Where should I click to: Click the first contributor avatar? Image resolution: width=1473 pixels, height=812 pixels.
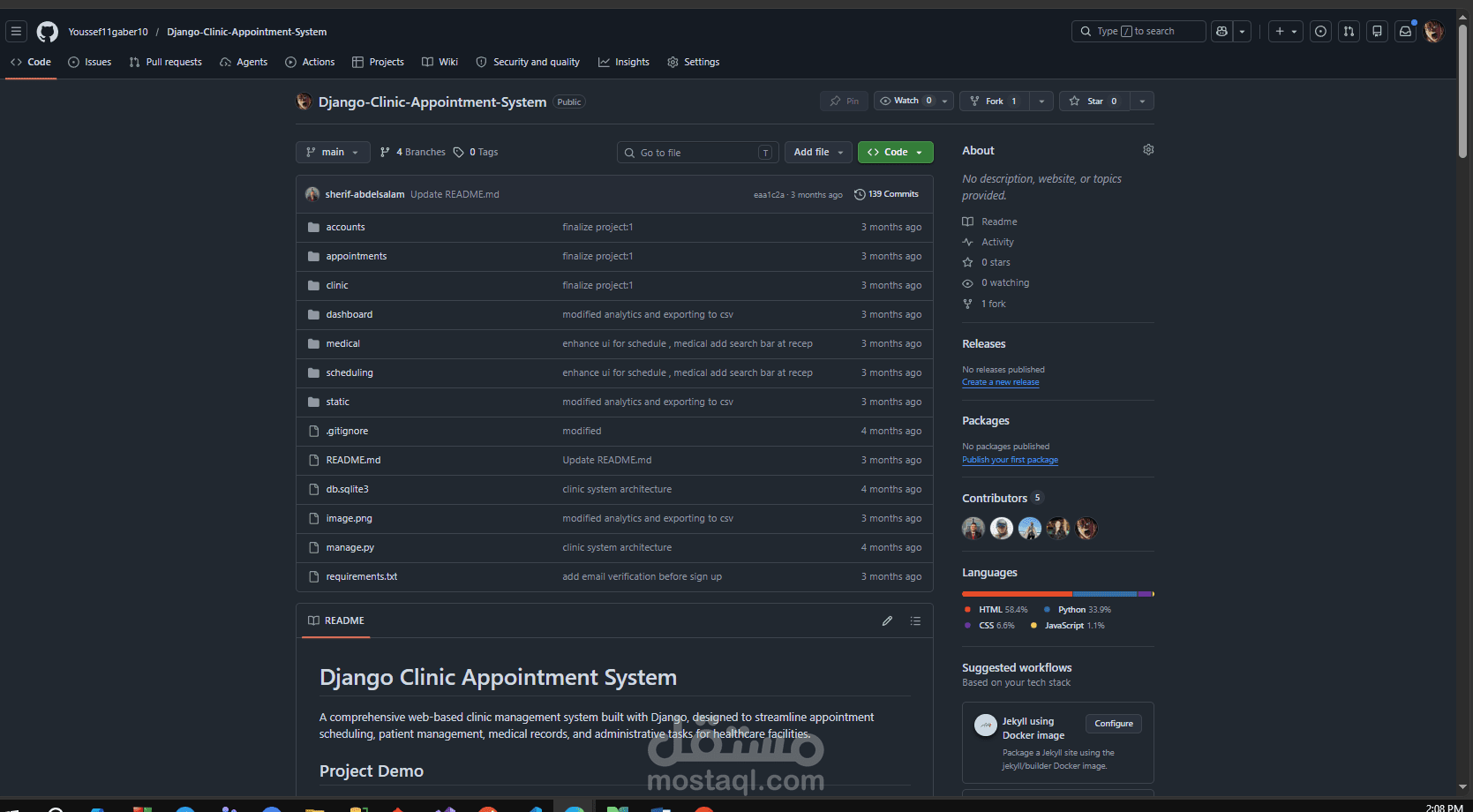[973, 528]
